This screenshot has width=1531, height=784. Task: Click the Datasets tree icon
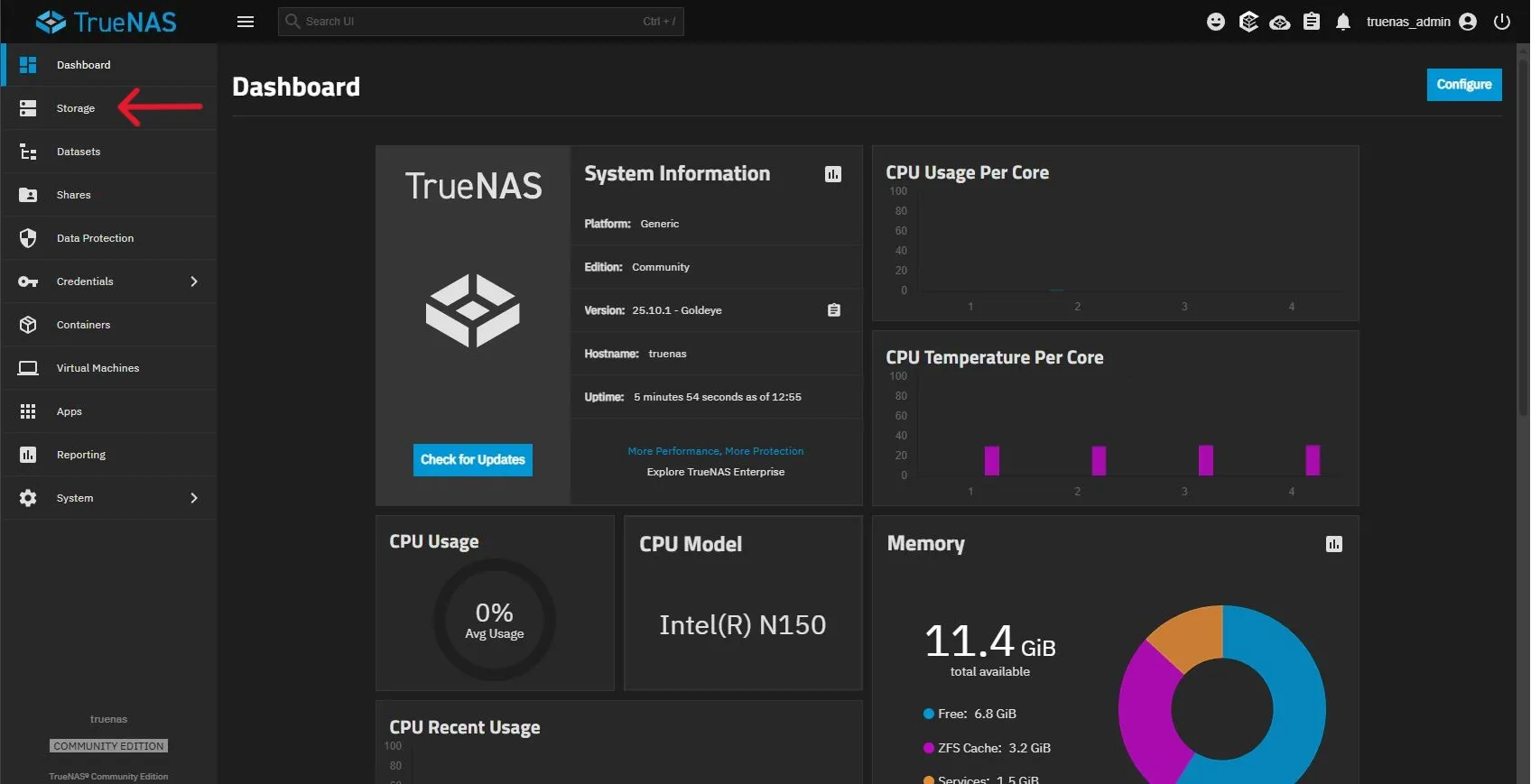[x=28, y=152]
